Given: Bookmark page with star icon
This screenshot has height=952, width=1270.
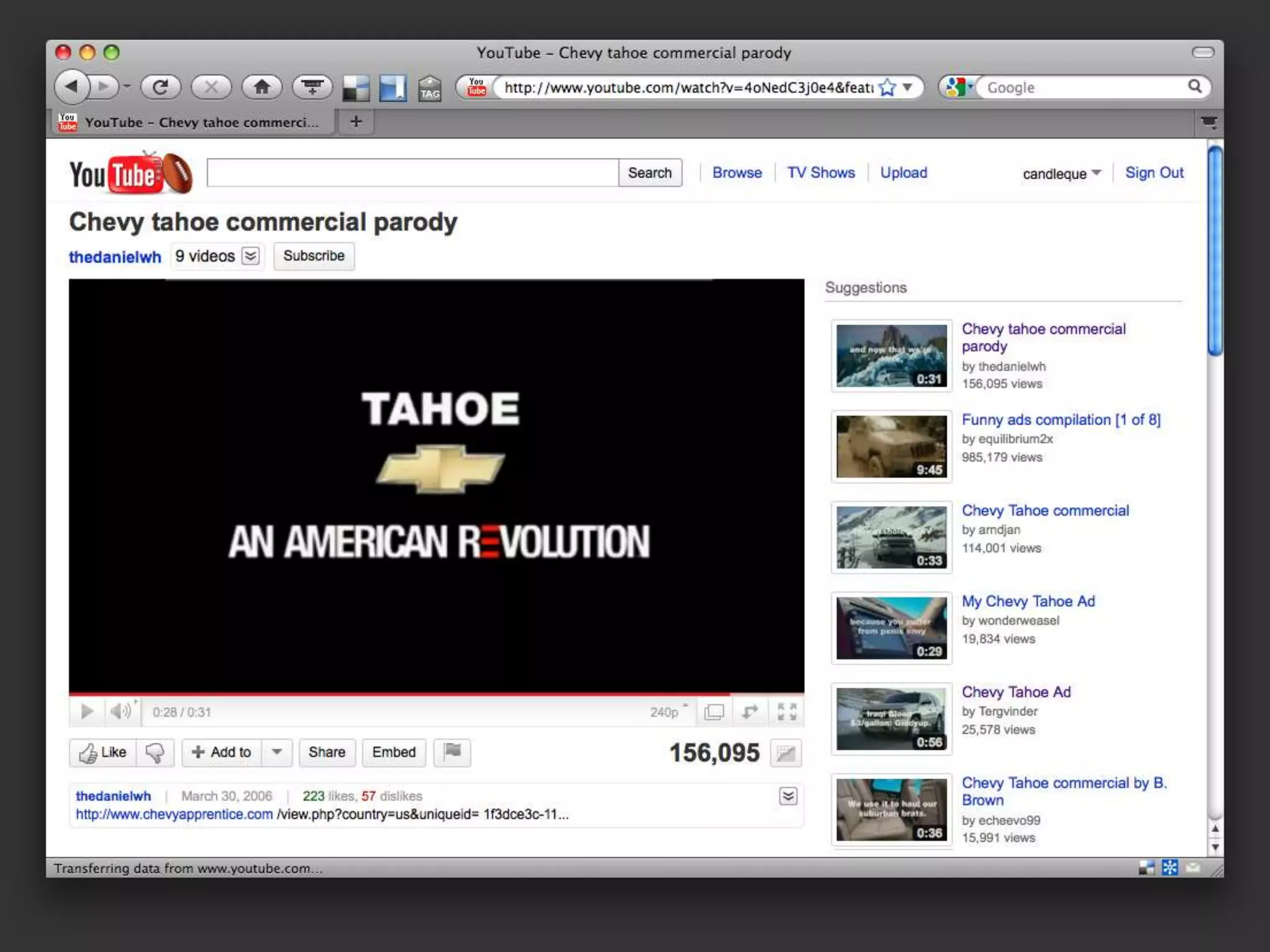Looking at the screenshot, I should 887,87.
